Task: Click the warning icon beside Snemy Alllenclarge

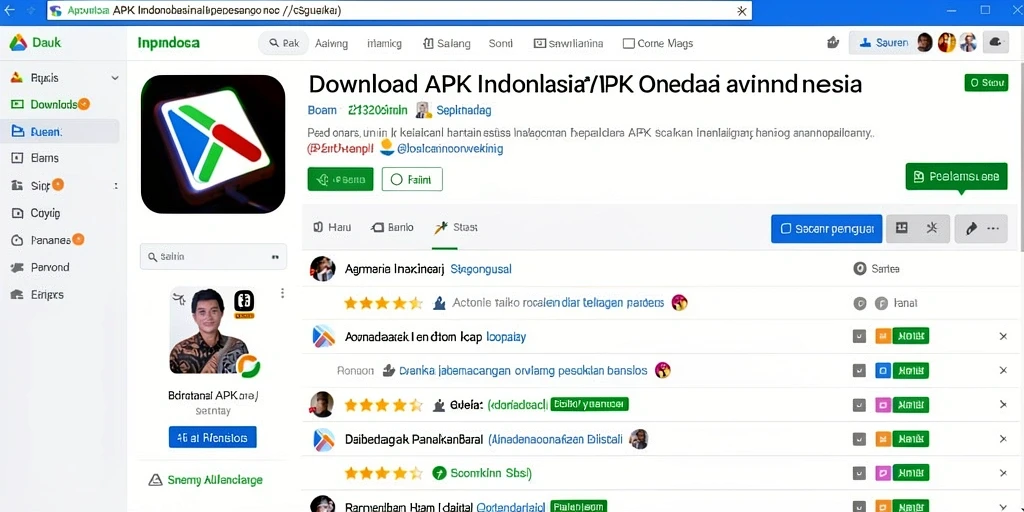Action: point(155,480)
